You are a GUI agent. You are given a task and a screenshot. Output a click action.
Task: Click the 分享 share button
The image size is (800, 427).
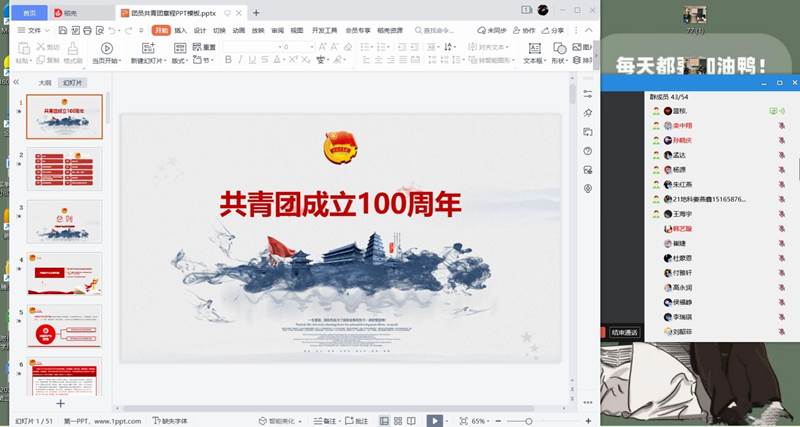tap(557, 31)
